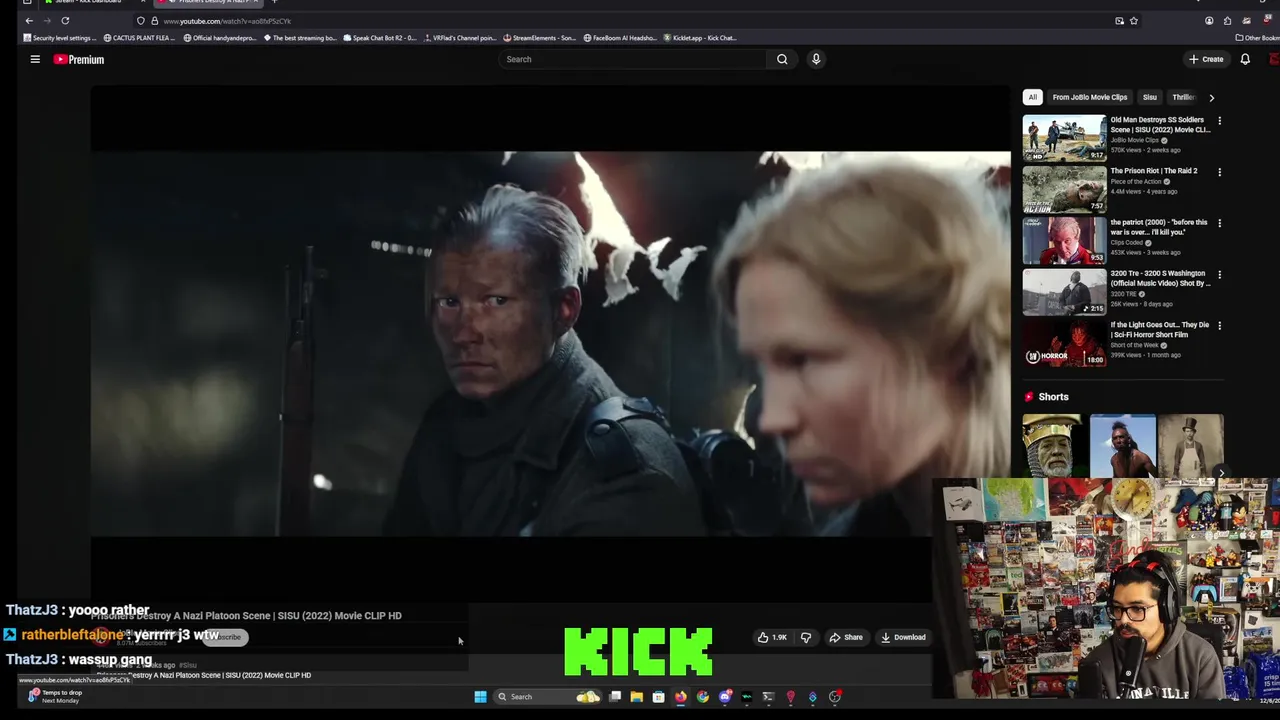Open site info lock icon in address bar
1280x720 pixels.
(154, 21)
